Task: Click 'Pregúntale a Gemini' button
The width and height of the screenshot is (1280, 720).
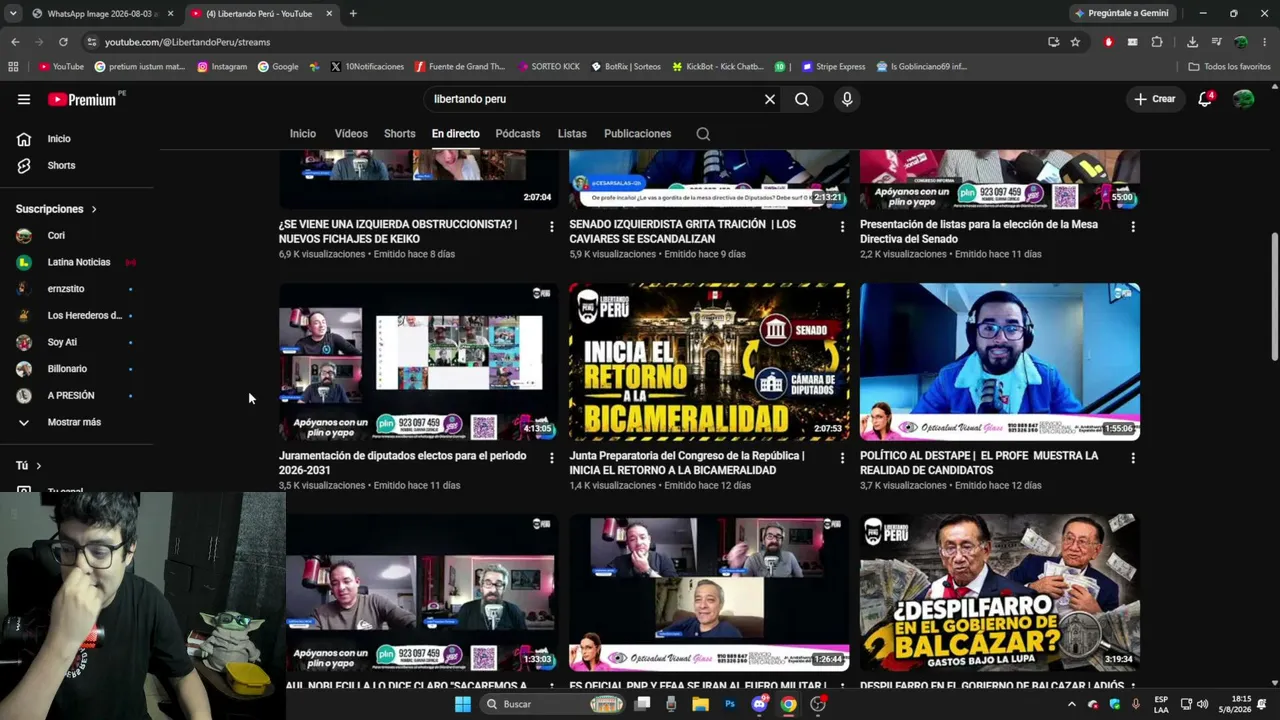Action: point(1121,14)
